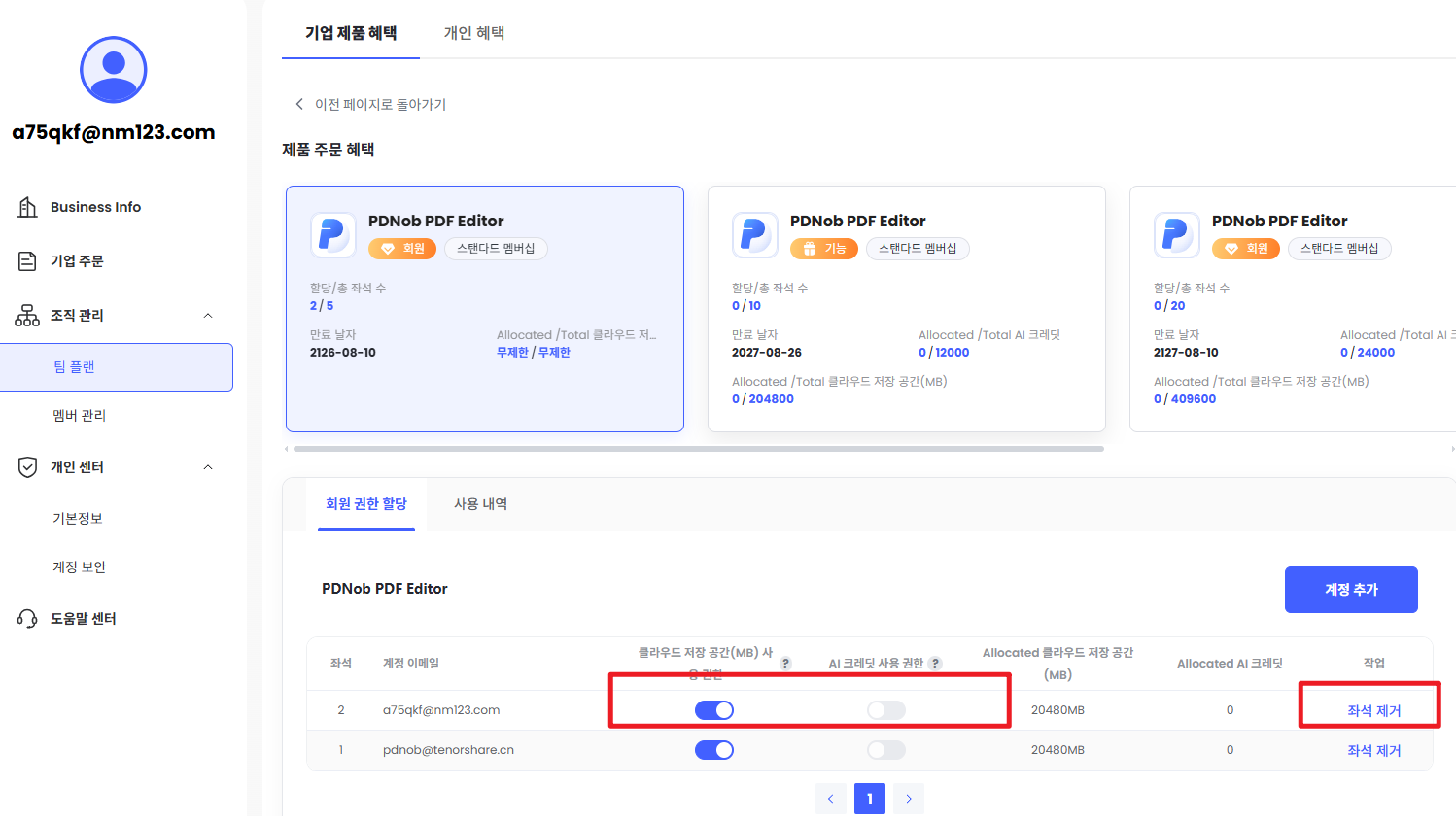Image resolution: width=1456 pixels, height=822 pixels.
Task: Click the 계정 추가 button
Action: point(1351,590)
